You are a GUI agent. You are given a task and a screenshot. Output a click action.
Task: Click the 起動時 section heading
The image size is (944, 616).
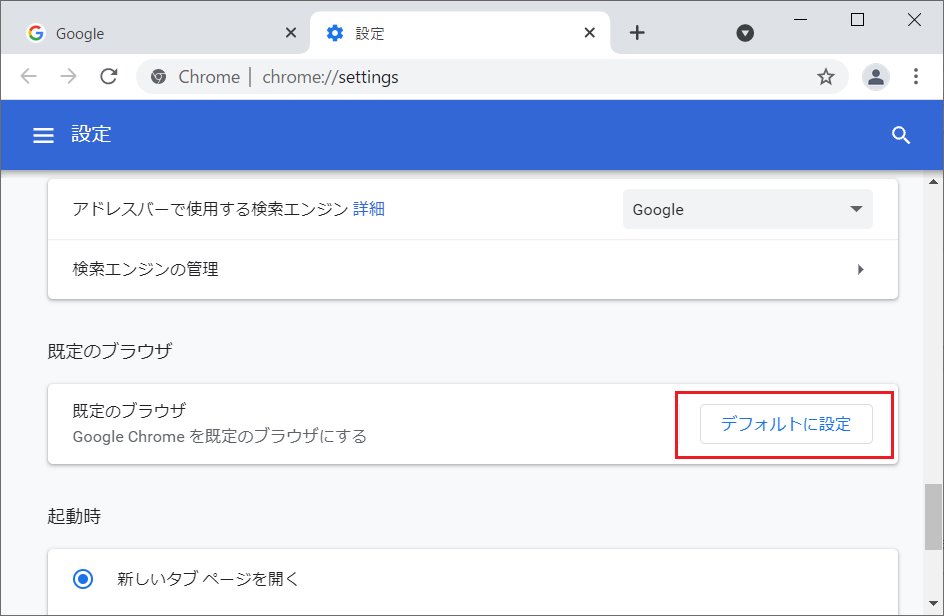[74, 516]
